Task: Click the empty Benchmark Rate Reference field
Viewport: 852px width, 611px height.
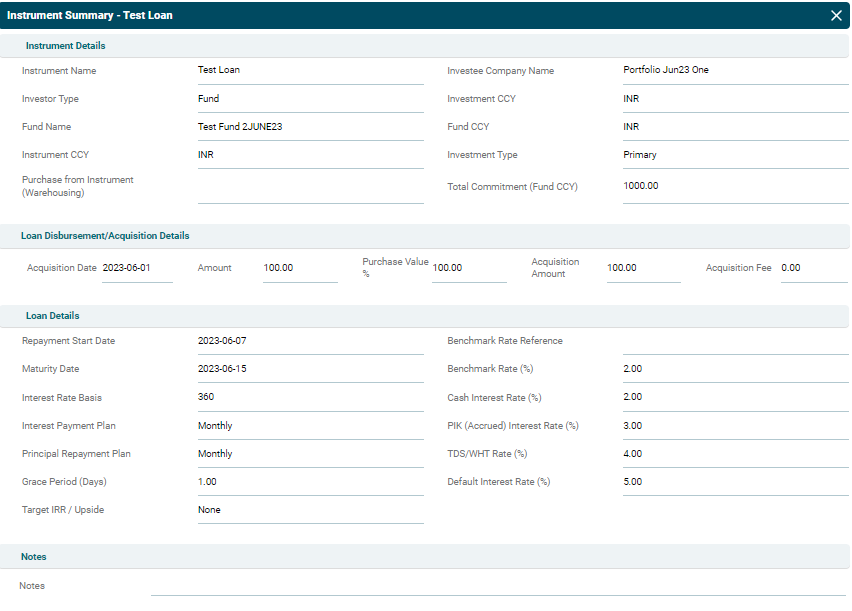Action: coord(735,342)
